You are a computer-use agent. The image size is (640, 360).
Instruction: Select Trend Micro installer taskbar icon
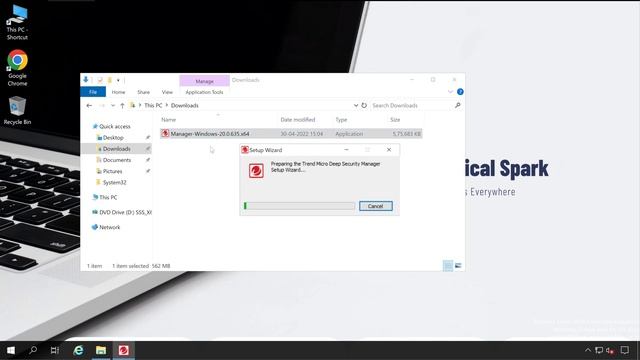tap(124, 350)
